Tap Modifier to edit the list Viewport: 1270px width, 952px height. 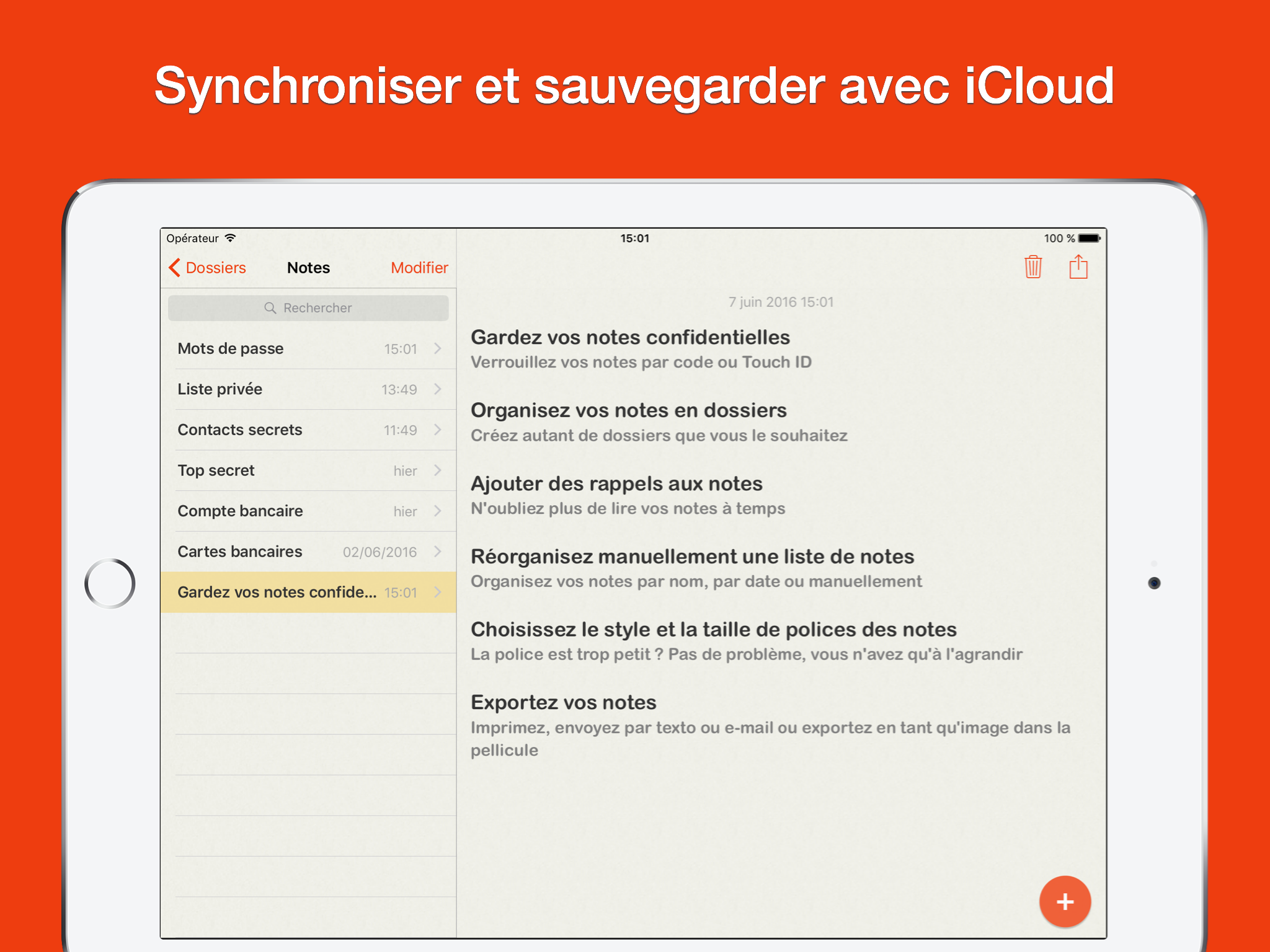click(419, 268)
